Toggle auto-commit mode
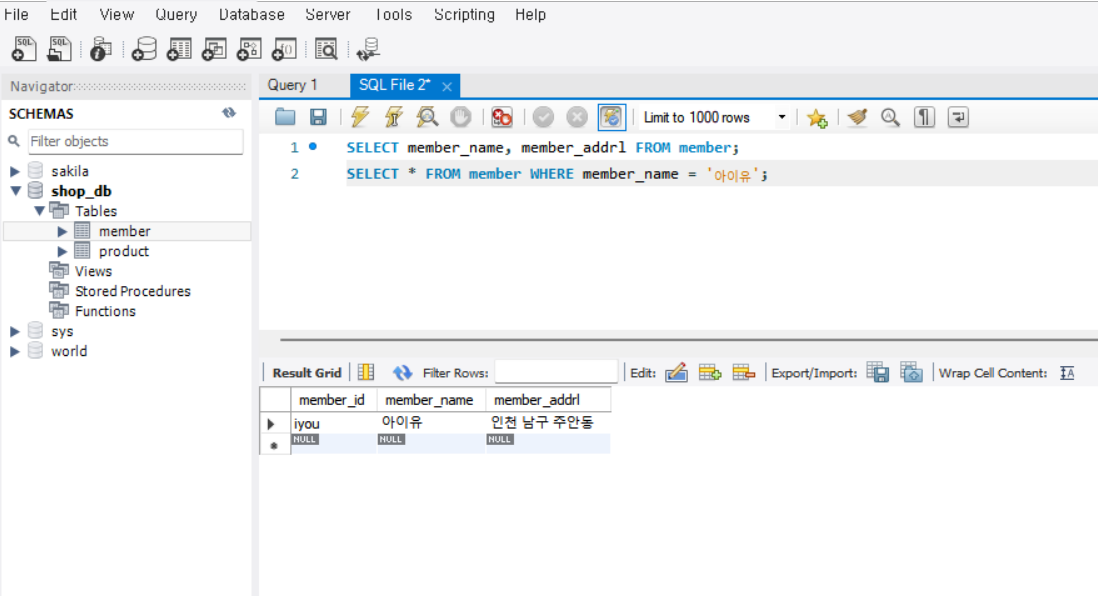 (x=611, y=117)
